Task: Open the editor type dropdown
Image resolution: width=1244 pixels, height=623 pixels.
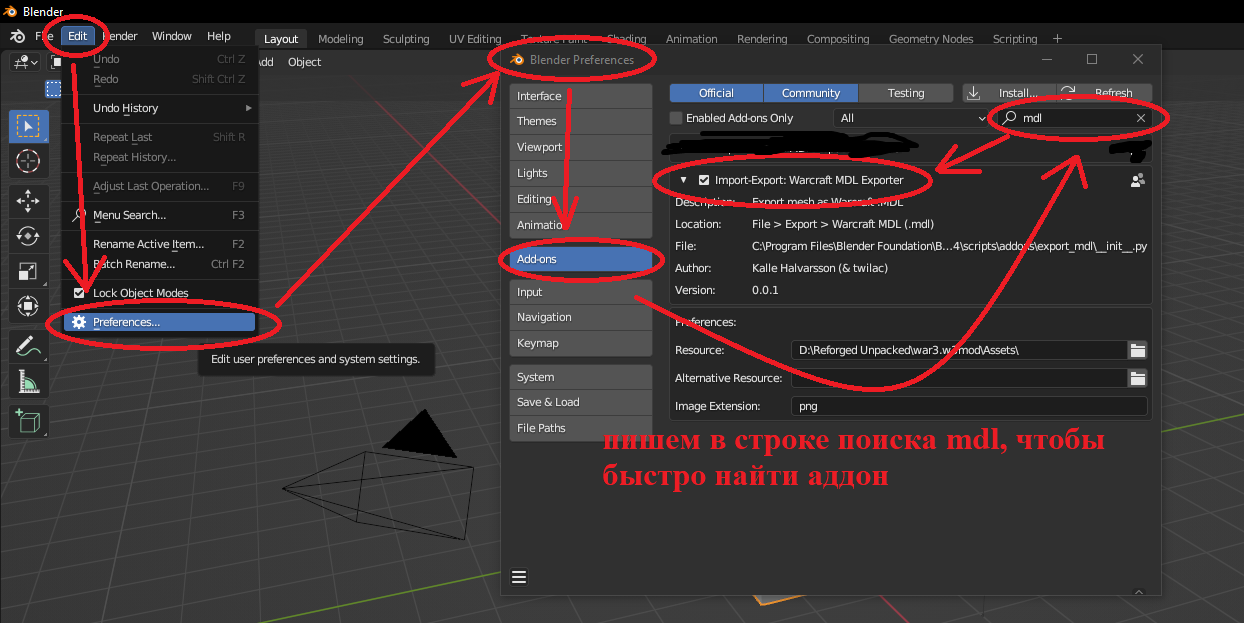Action: pos(25,62)
